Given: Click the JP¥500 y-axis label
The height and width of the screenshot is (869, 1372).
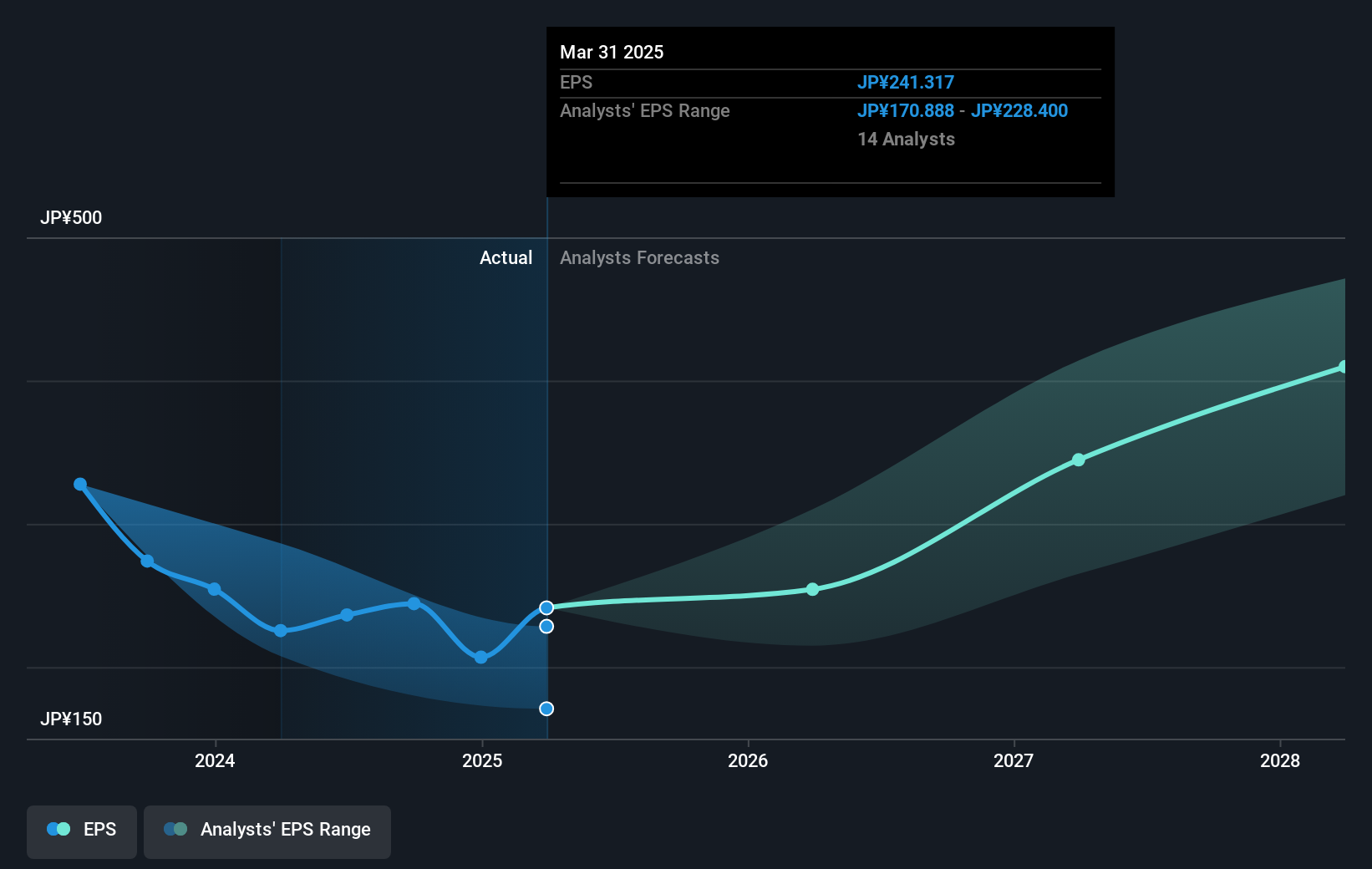Looking at the screenshot, I should click(71, 218).
